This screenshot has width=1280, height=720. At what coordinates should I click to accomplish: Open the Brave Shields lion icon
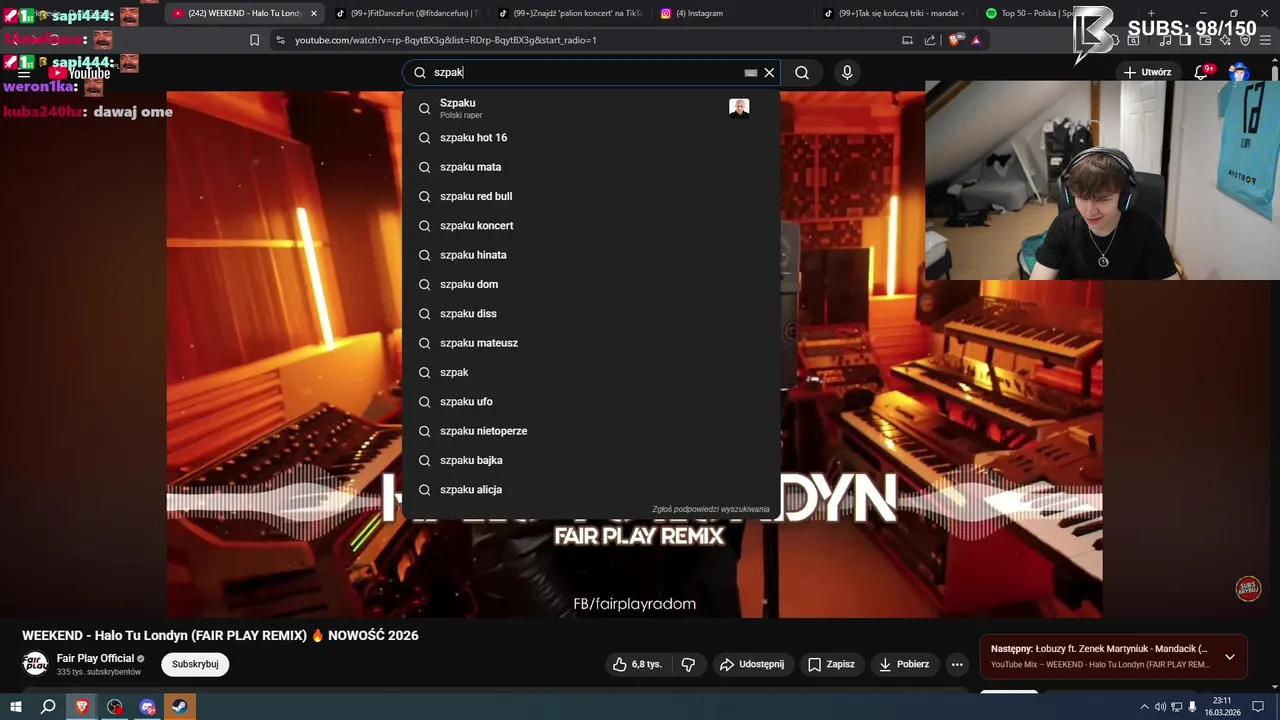pos(954,40)
